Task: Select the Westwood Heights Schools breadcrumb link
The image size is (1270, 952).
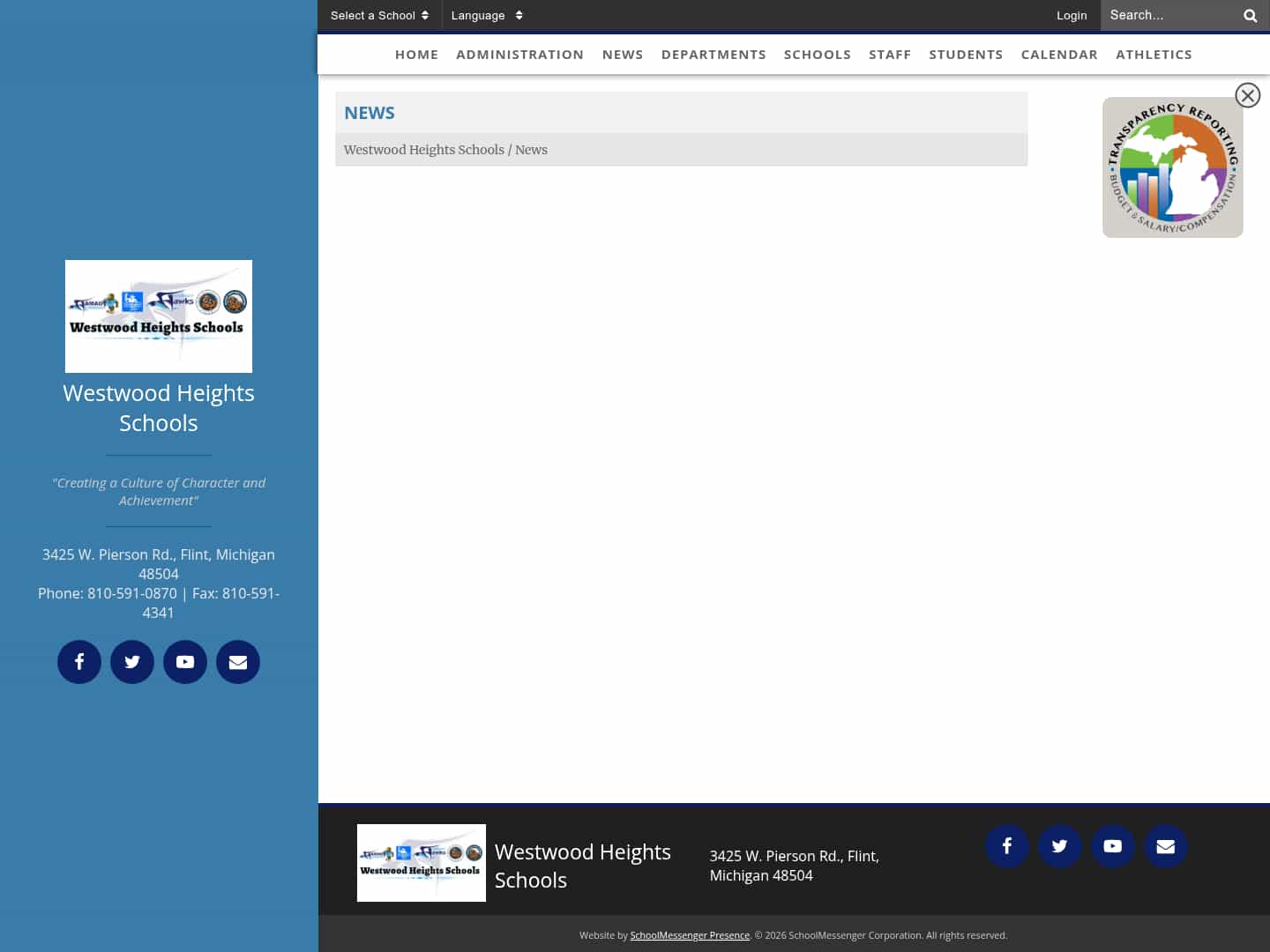Action: [424, 149]
